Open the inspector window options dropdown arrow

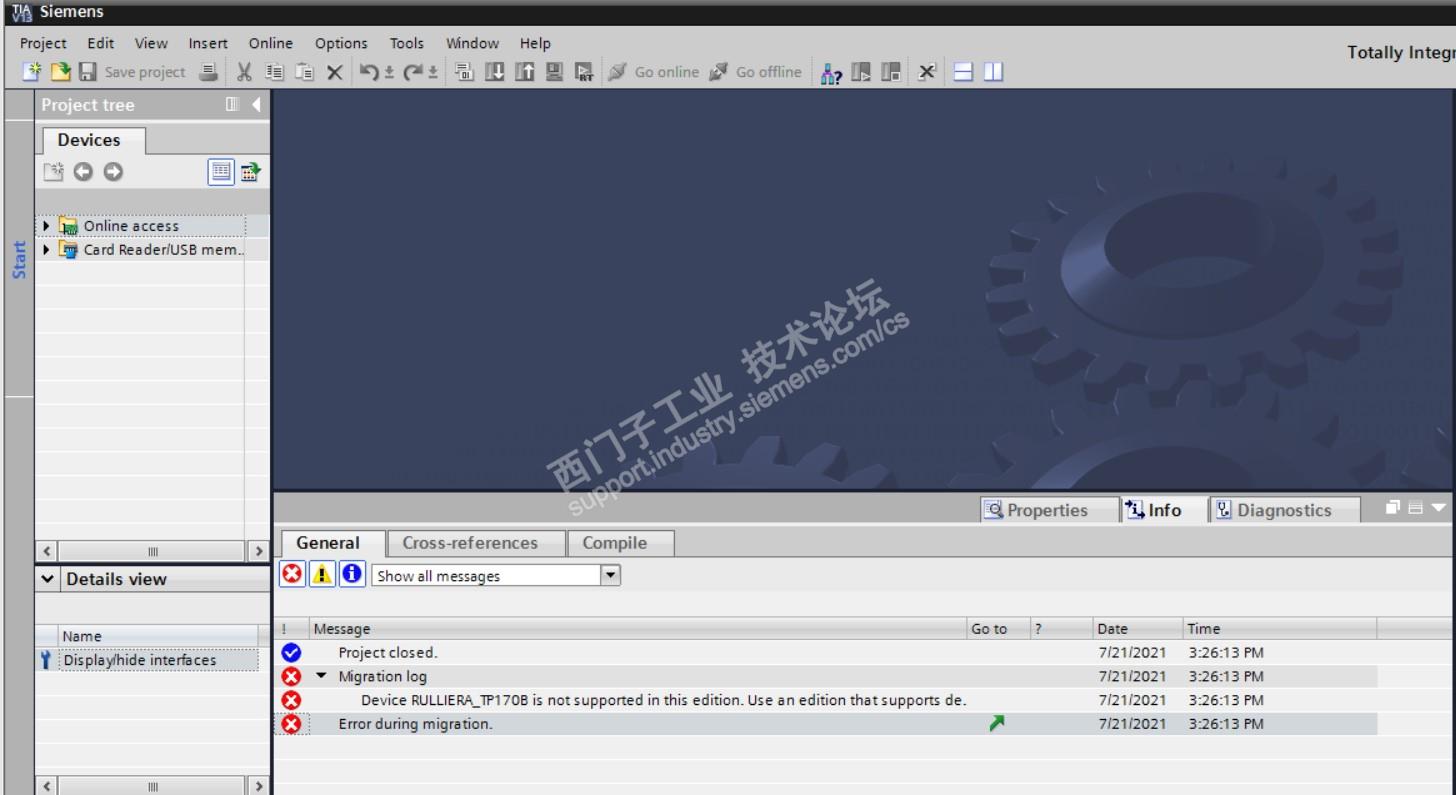point(1439,508)
